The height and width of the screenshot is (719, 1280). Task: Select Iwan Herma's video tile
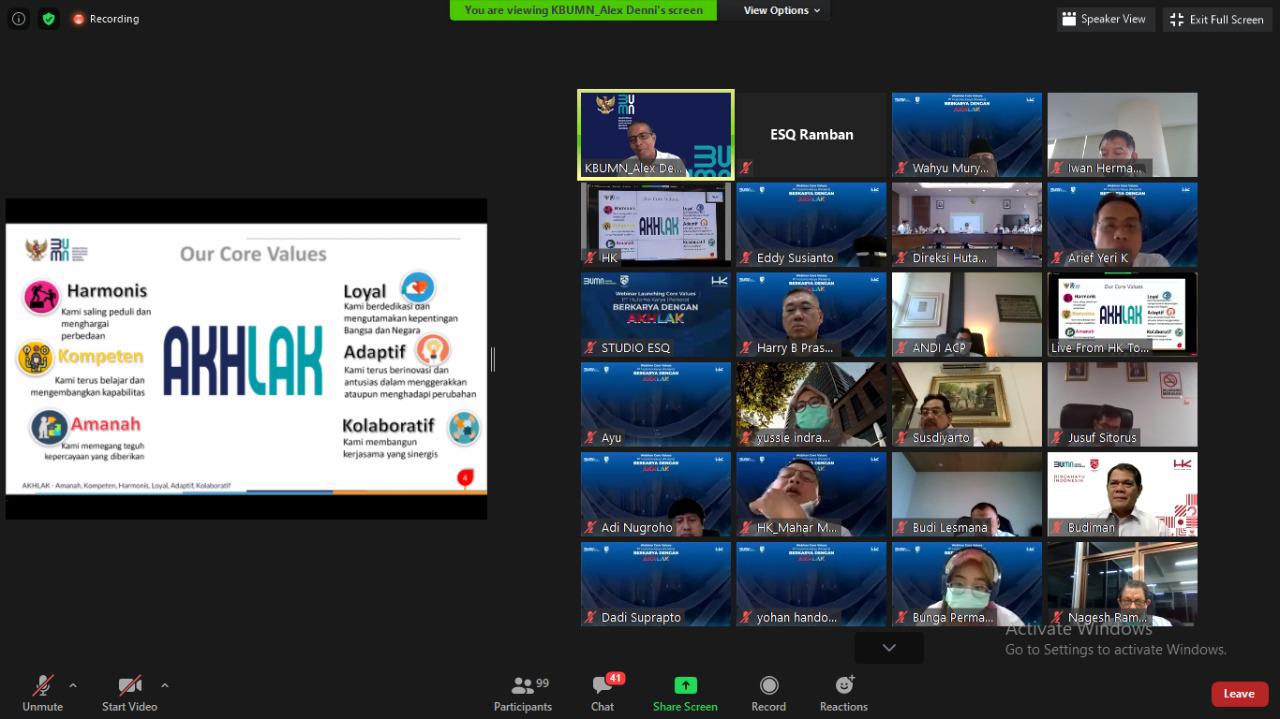pos(1122,135)
